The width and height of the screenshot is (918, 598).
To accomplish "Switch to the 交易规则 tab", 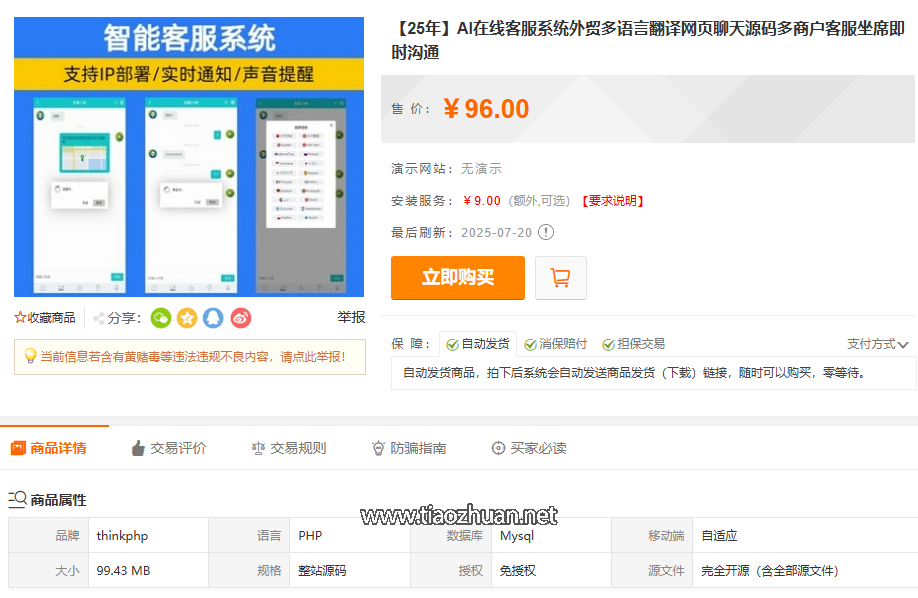I will pyautogui.click(x=289, y=448).
